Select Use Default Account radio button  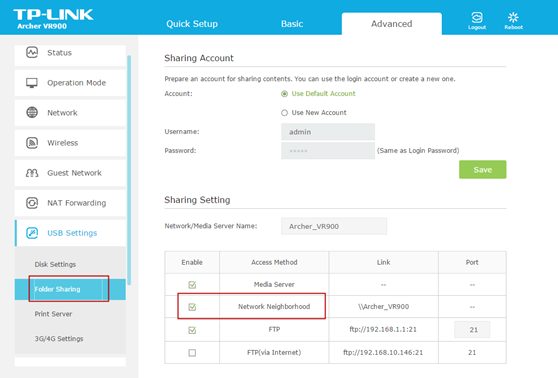point(284,94)
